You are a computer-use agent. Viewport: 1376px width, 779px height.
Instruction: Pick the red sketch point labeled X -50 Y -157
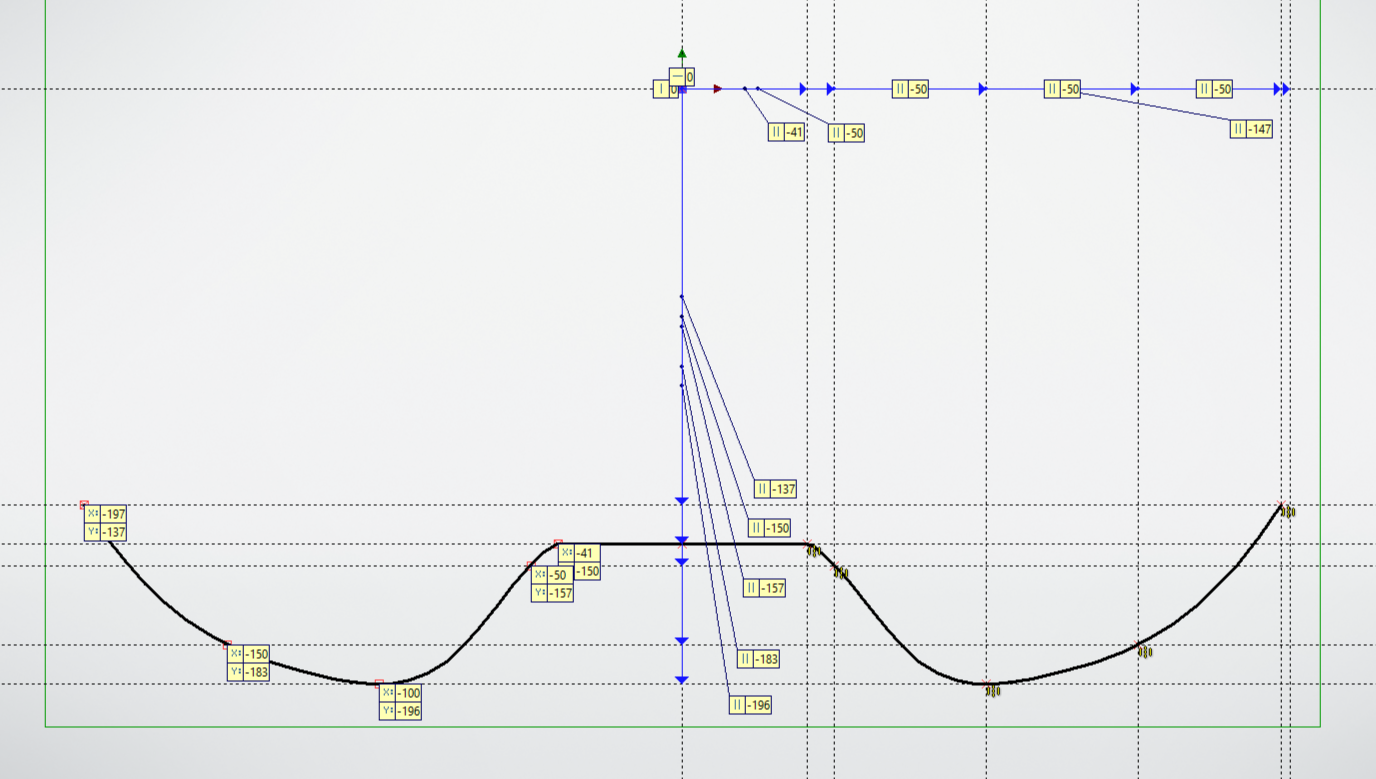pos(530,565)
